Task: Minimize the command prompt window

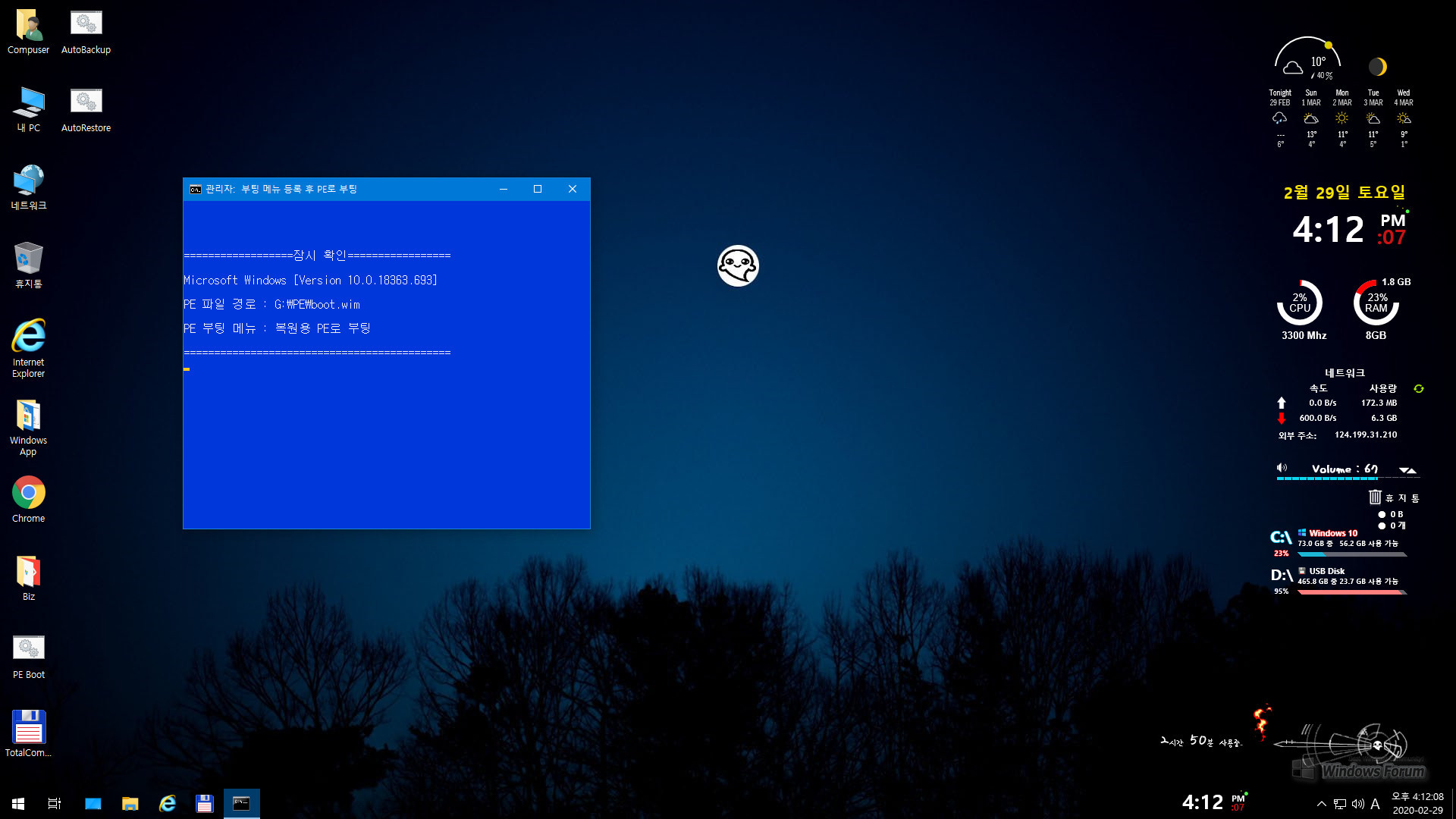Action: point(504,189)
